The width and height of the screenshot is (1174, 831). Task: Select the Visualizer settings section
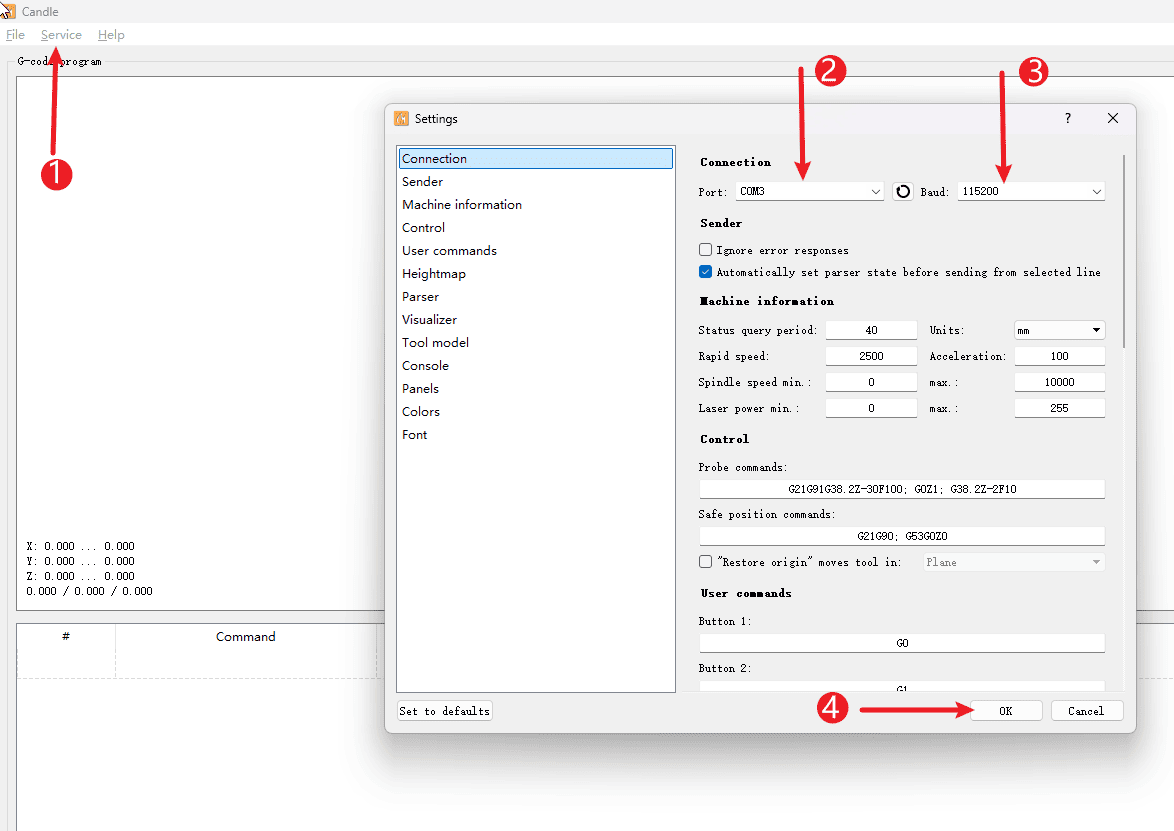click(429, 319)
